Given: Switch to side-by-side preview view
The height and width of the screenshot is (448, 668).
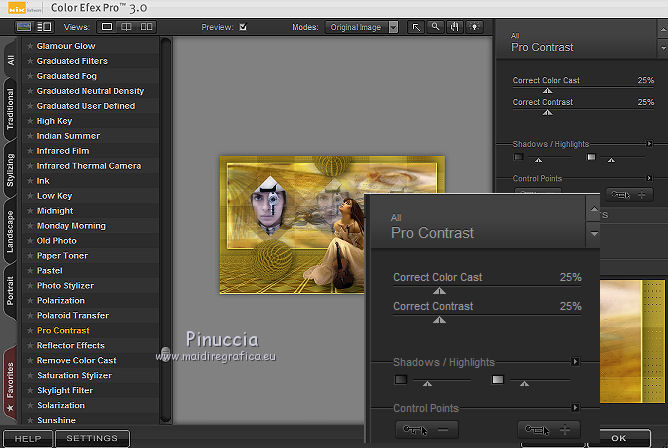Looking at the screenshot, I should (146, 27).
